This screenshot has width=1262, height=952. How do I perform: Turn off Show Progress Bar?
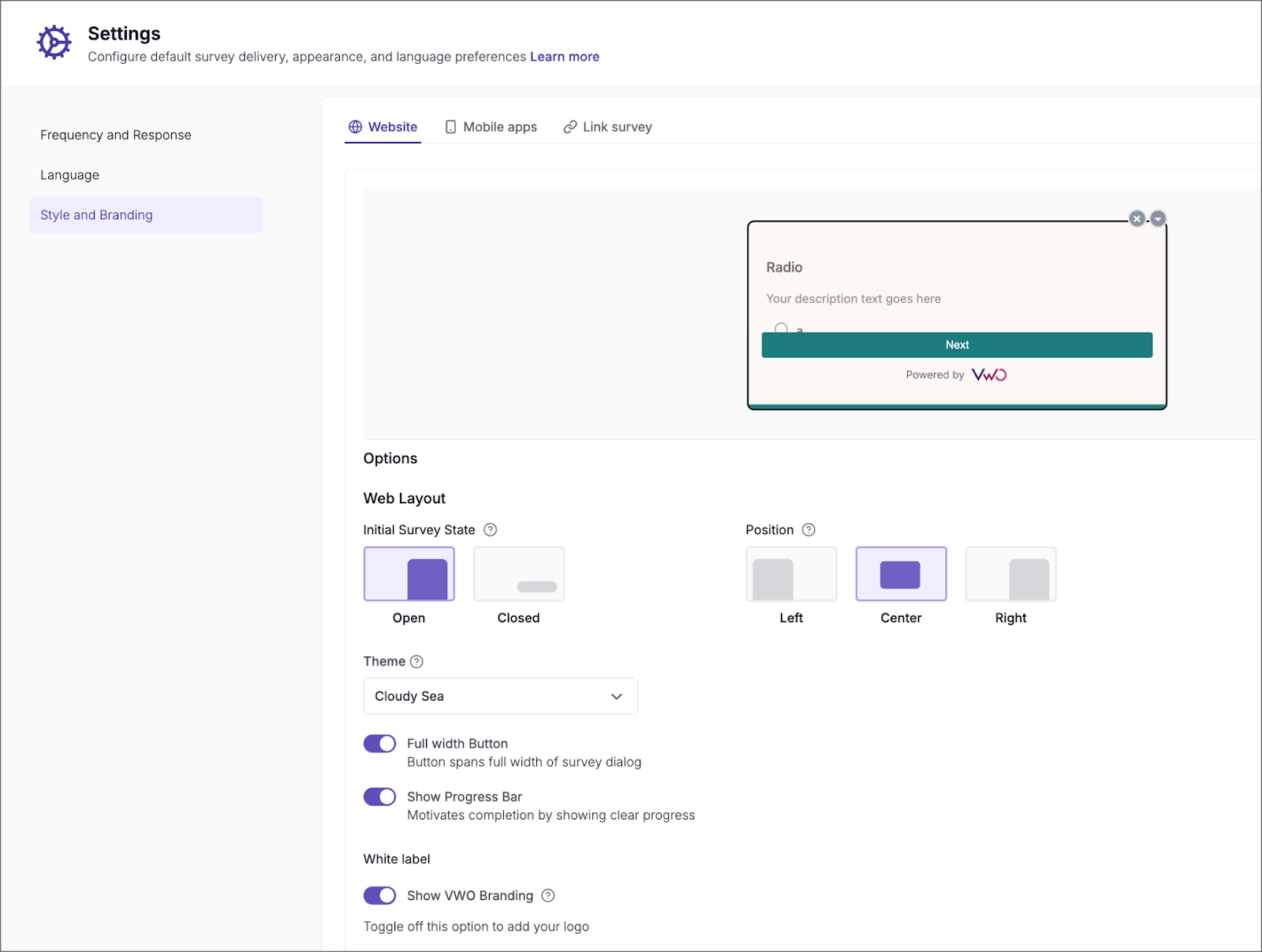pos(379,797)
